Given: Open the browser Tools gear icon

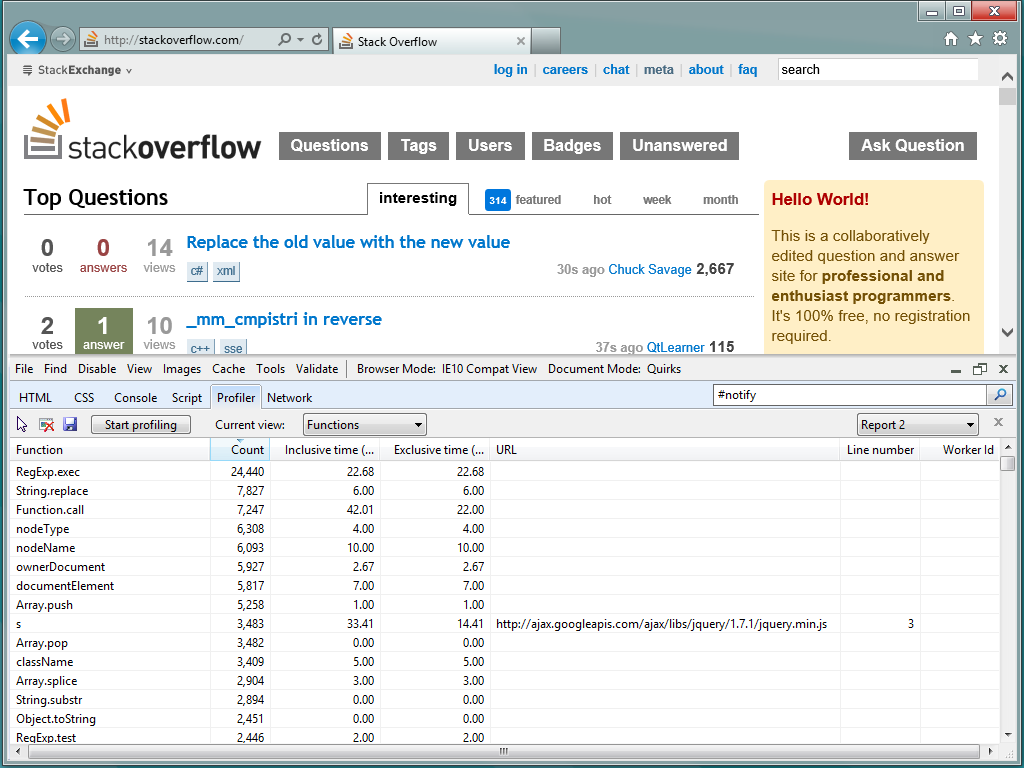Looking at the screenshot, I should pos(1000,39).
